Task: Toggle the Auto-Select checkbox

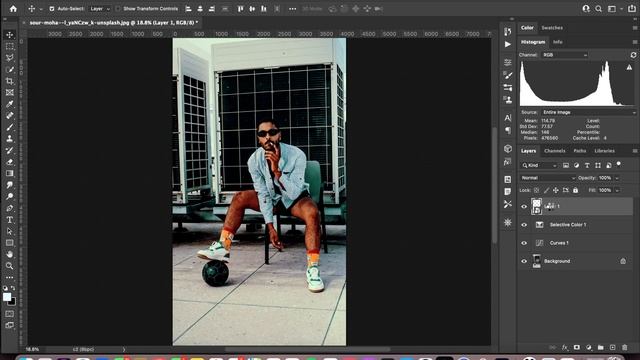Action: (51, 9)
